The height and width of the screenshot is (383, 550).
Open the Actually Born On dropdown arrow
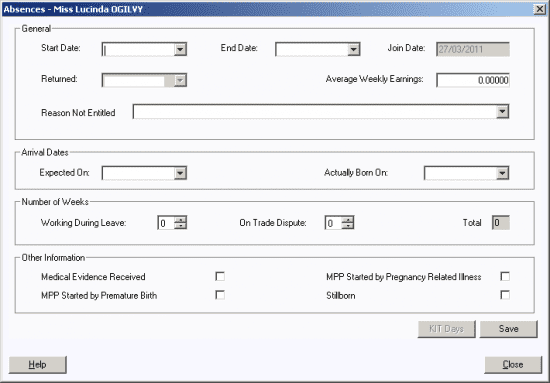(x=502, y=173)
